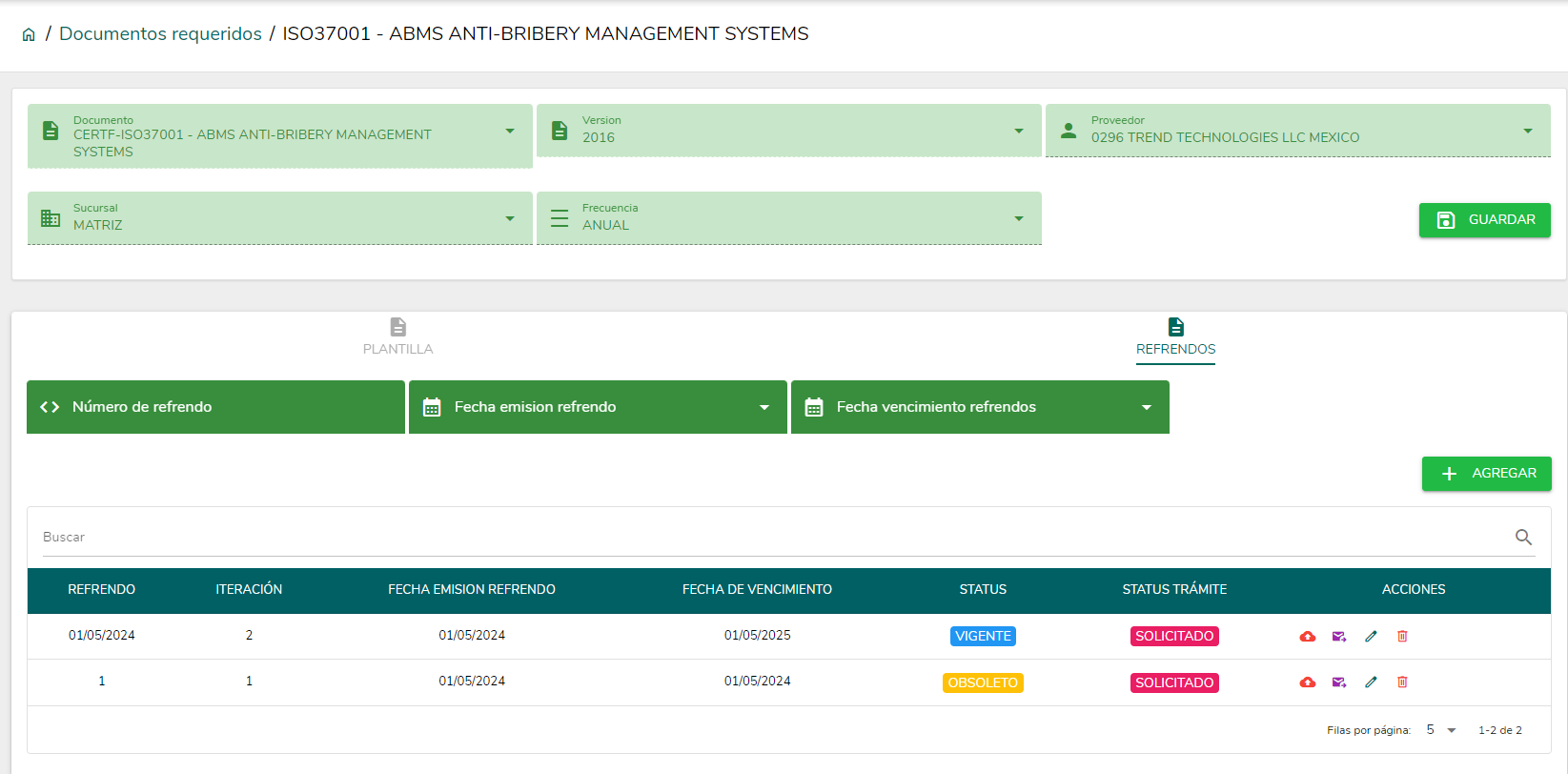Viewport: 1568px width, 774px height.
Task: Upload file for the OBSOLETO row
Action: click(x=1308, y=682)
